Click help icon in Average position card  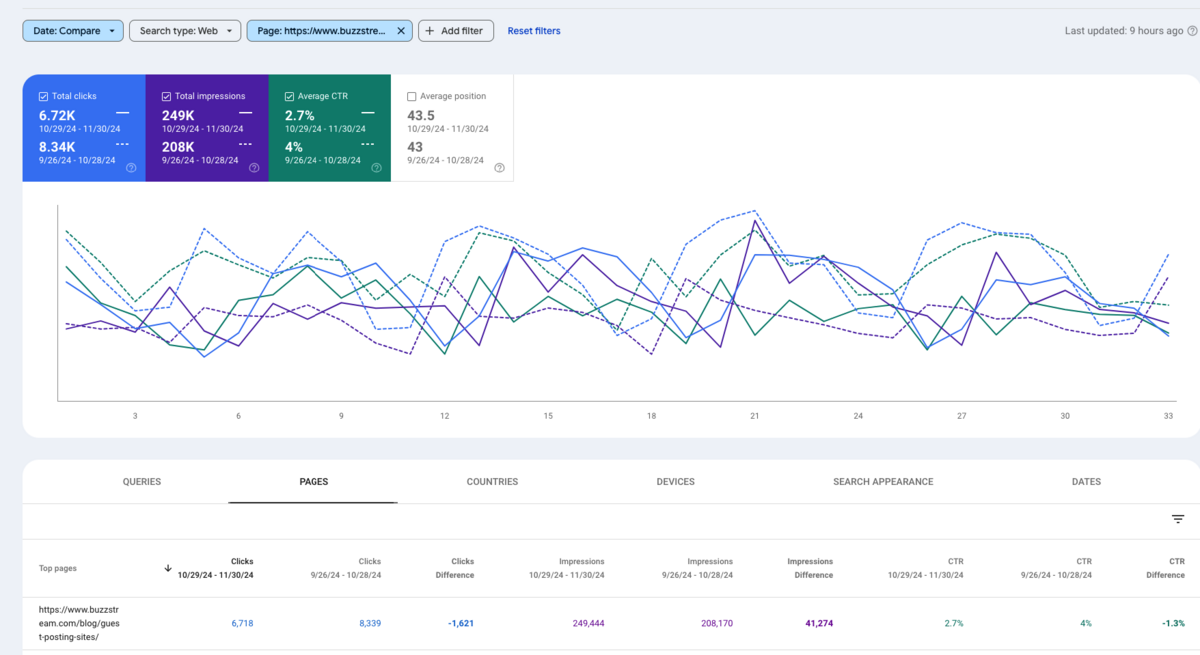tap(499, 168)
